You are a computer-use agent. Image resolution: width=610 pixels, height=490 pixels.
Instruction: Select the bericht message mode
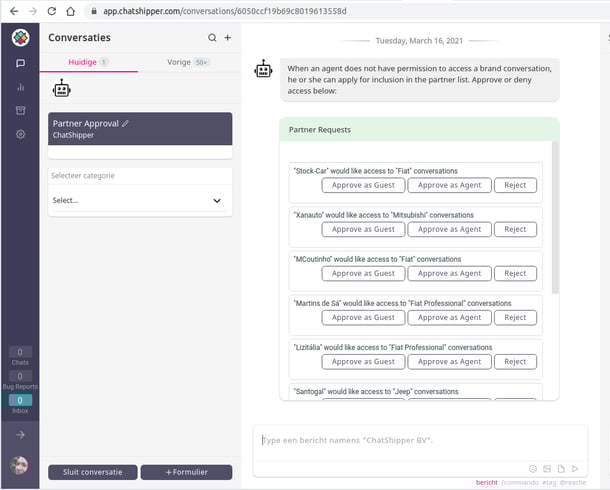pos(486,483)
